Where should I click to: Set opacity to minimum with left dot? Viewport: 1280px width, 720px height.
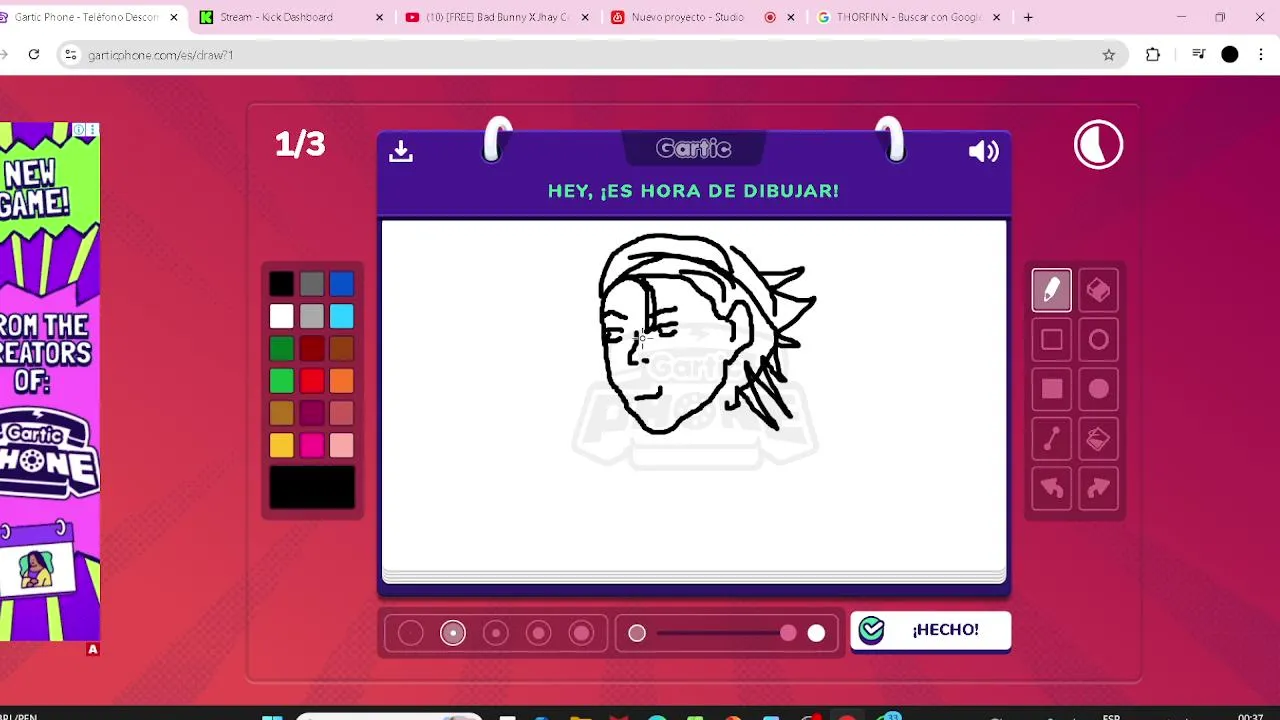click(x=637, y=633)
